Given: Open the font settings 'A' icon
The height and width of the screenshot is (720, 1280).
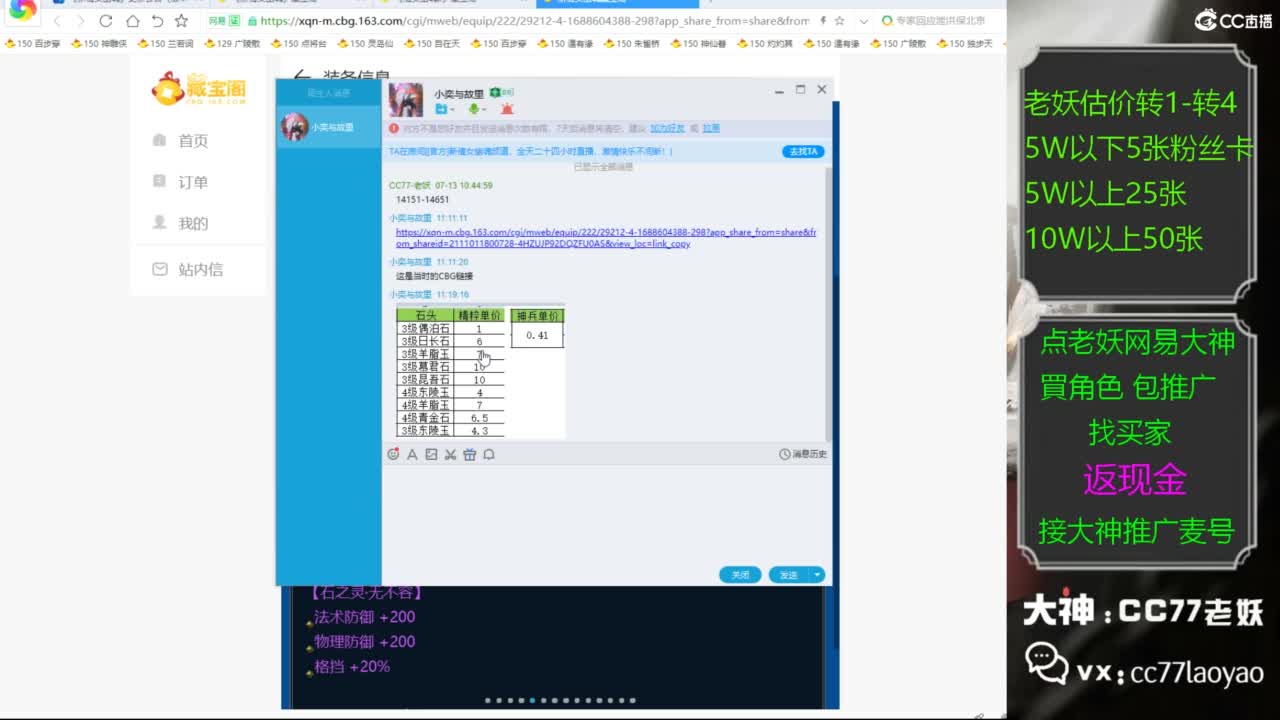Looking at the screenshot, I should (x=412, y=454).
